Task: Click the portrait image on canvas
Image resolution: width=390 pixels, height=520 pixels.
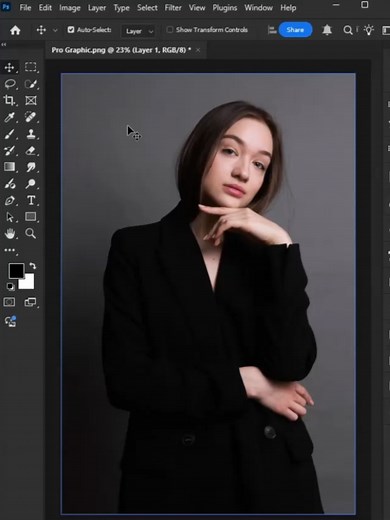Action: point(208,293)
